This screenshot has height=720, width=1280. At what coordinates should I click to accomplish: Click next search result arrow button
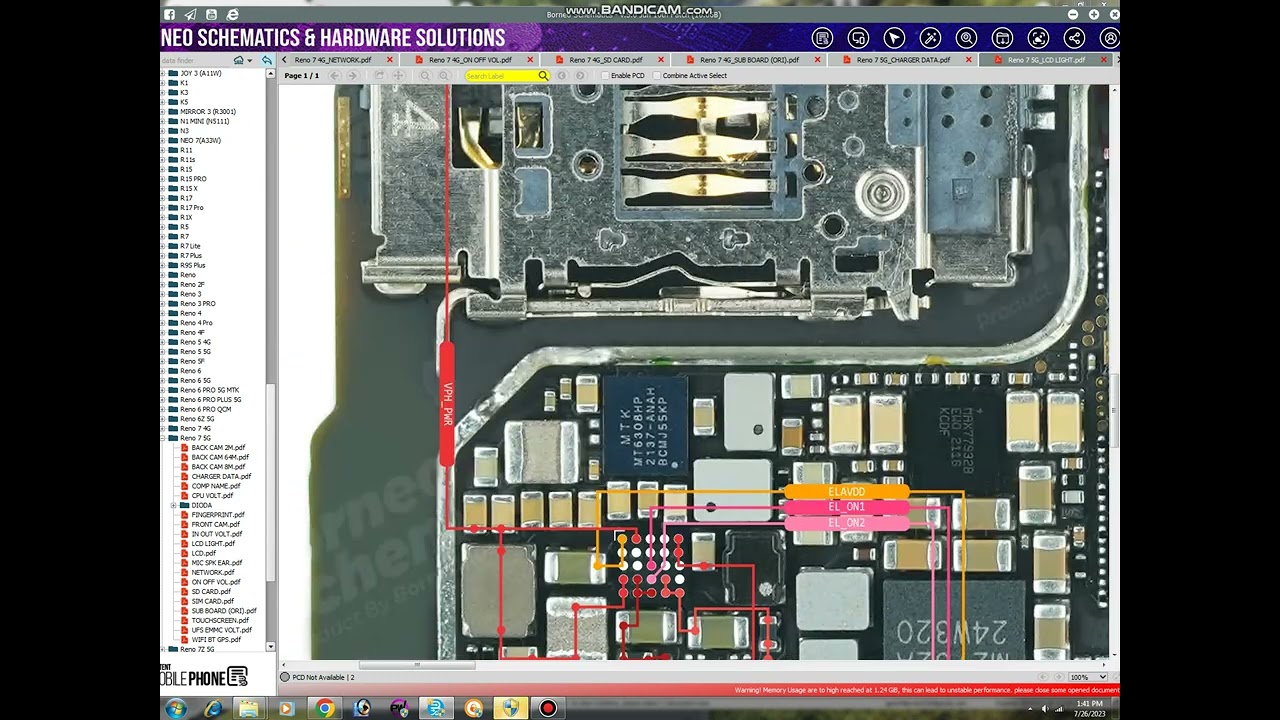click(x=579, y=76)
